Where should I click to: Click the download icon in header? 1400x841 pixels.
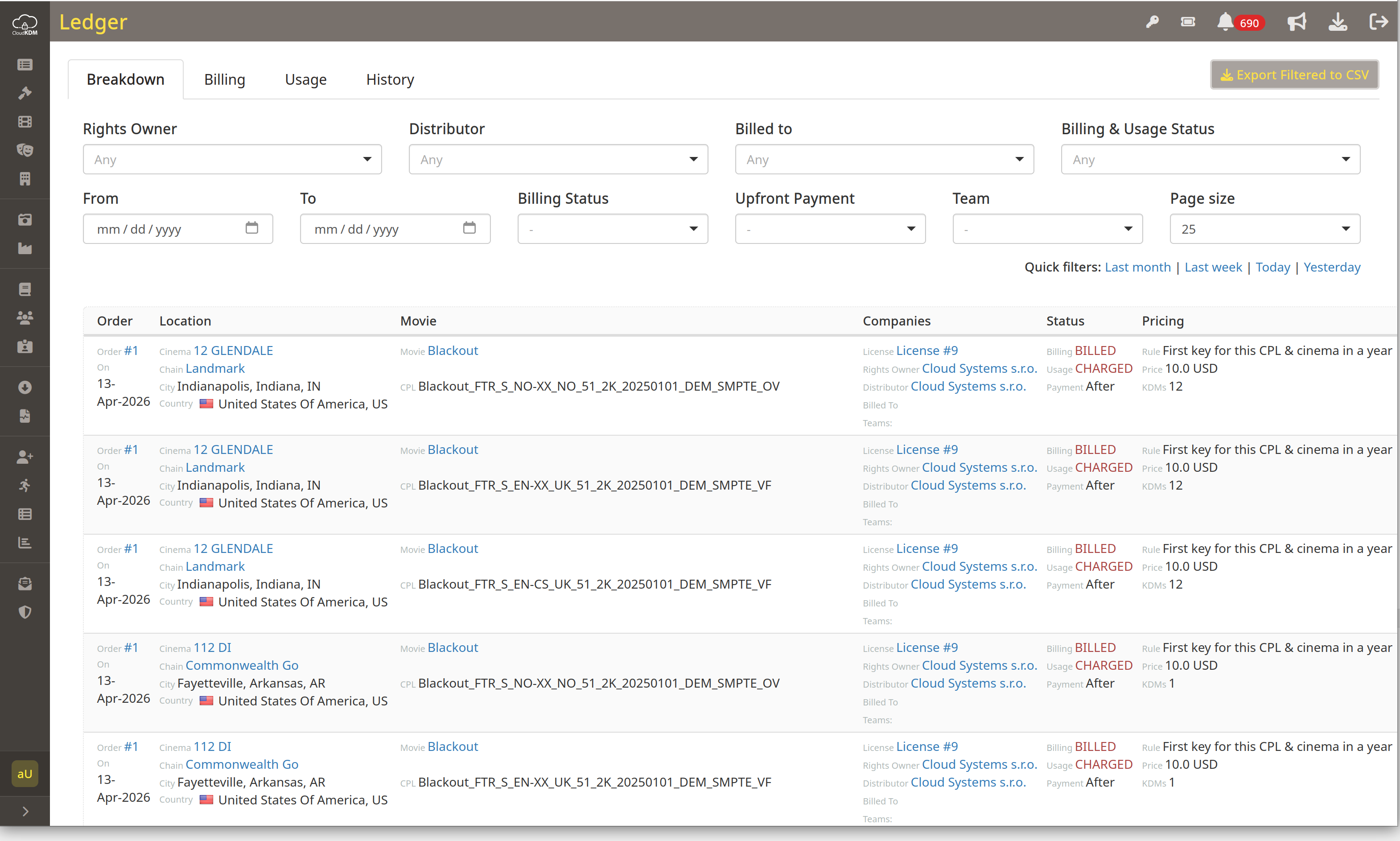(x=1338, y=22)
